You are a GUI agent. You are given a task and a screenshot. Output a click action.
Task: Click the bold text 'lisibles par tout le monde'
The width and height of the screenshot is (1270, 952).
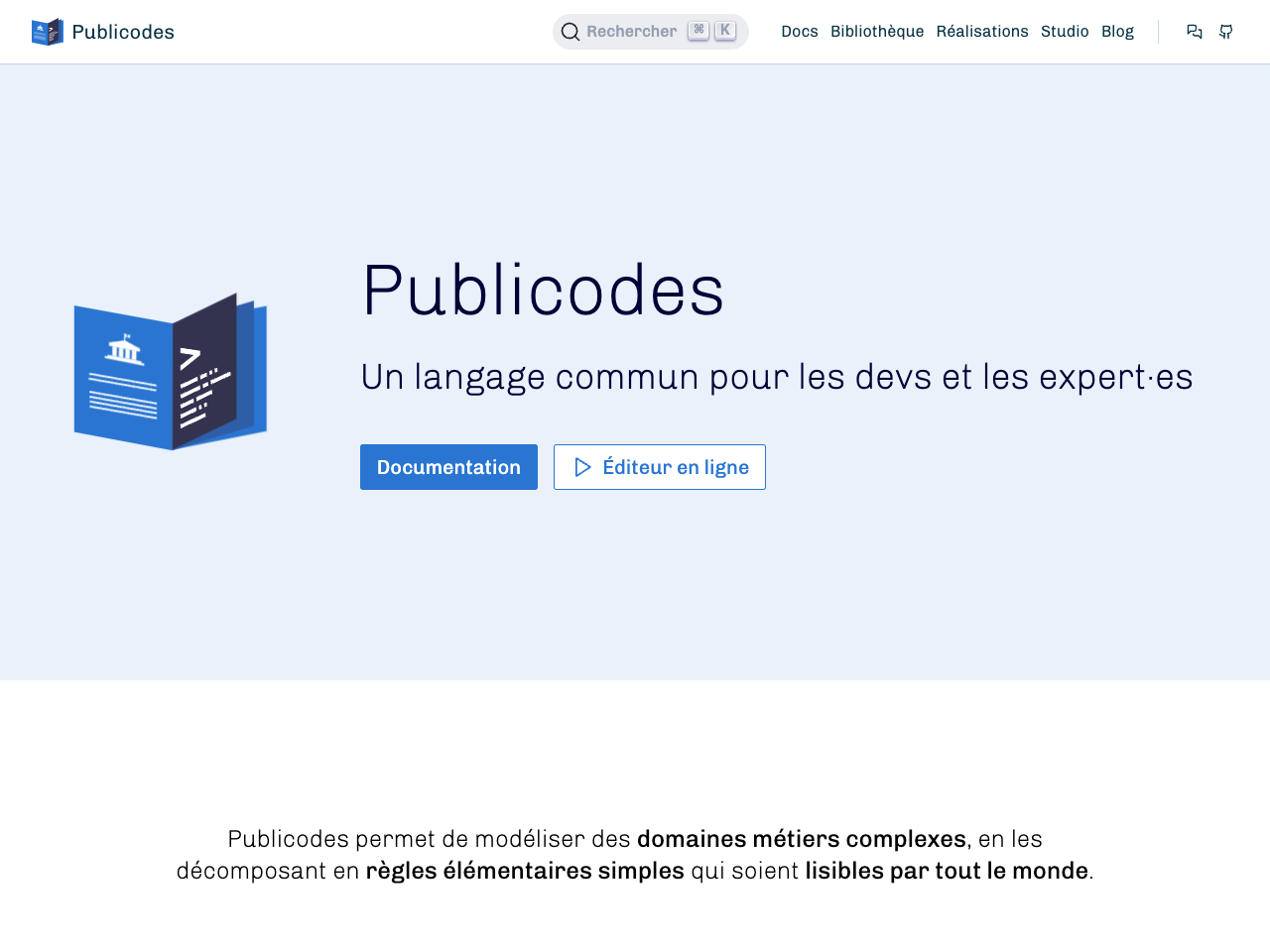click(x=947, y=871)
